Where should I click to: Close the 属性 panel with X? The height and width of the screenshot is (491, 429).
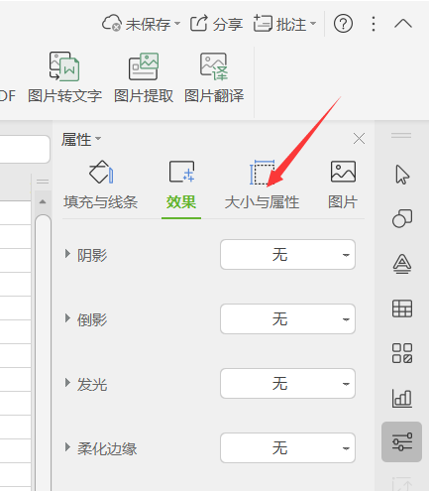[x=359, y=139]
